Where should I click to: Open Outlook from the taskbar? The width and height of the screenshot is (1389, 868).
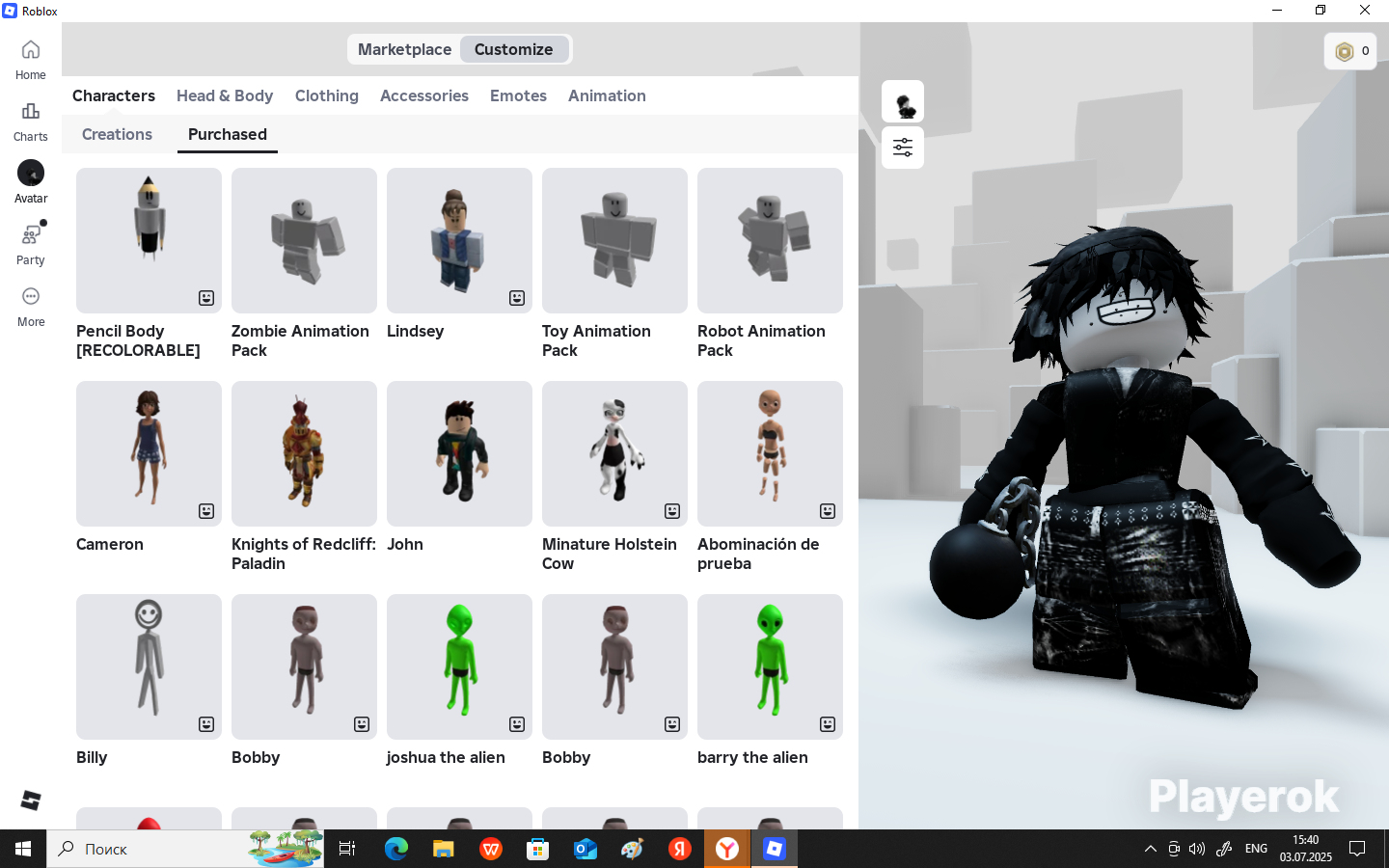click(586, 849)
